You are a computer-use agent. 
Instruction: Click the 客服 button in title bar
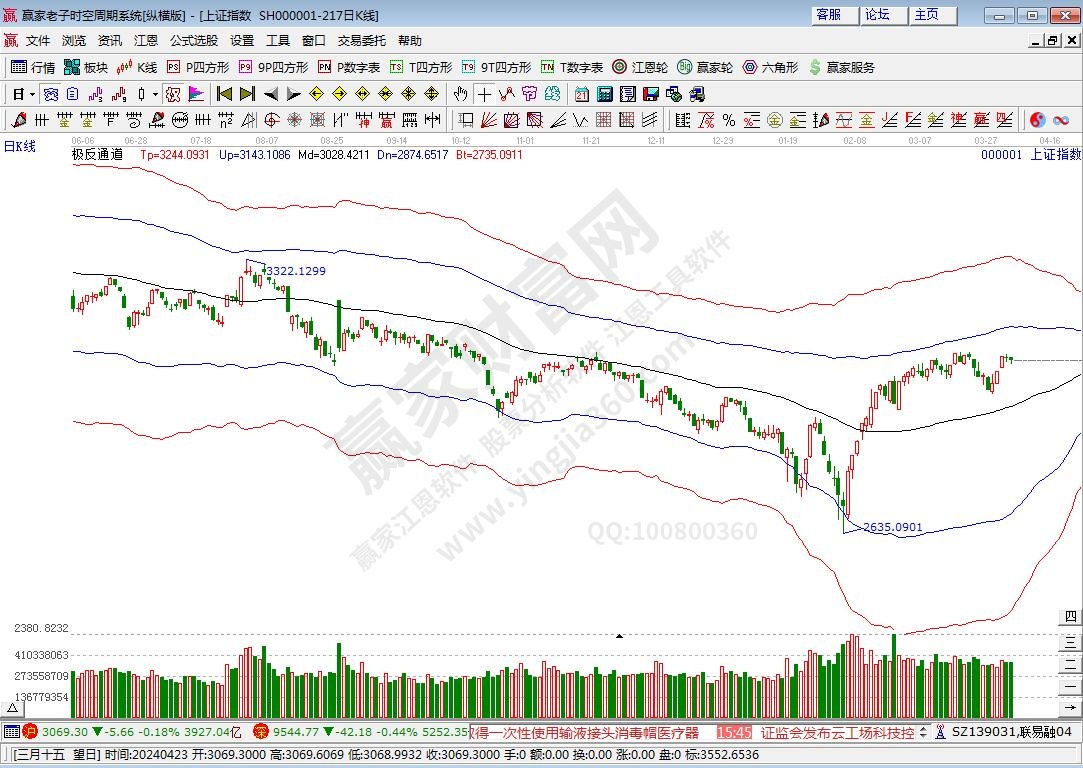coord(829,15)
